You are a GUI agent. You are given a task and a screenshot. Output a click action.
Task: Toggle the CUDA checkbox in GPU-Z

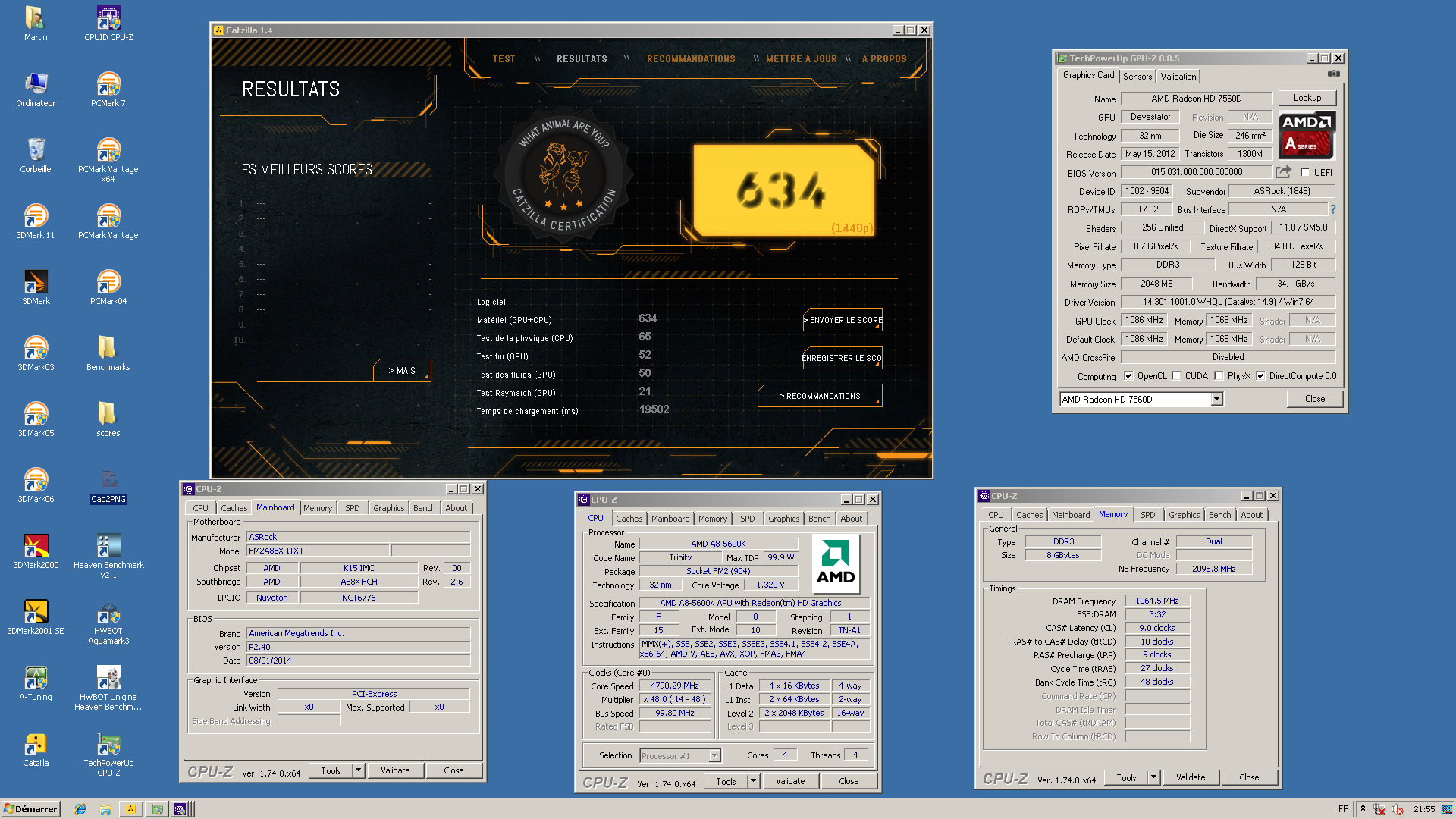click(1176, 375)
